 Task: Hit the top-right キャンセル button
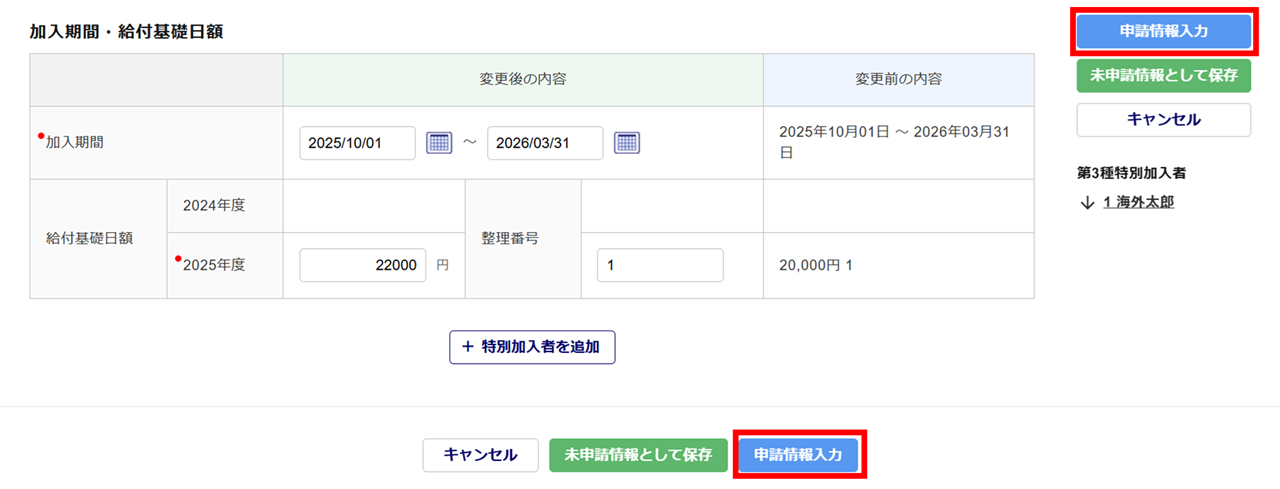coord(1163,119)
